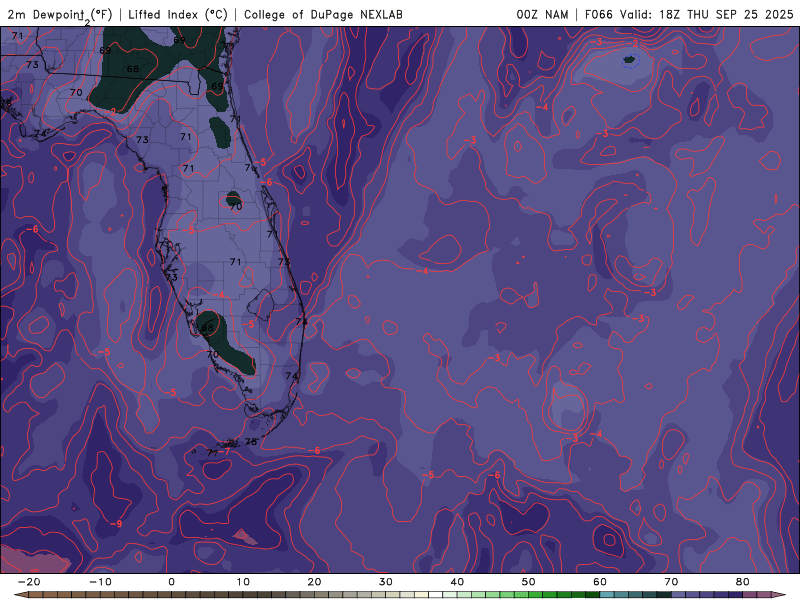Click the "-20" label on the color scale
Screen dimensions: 800x600
[29, 581]
